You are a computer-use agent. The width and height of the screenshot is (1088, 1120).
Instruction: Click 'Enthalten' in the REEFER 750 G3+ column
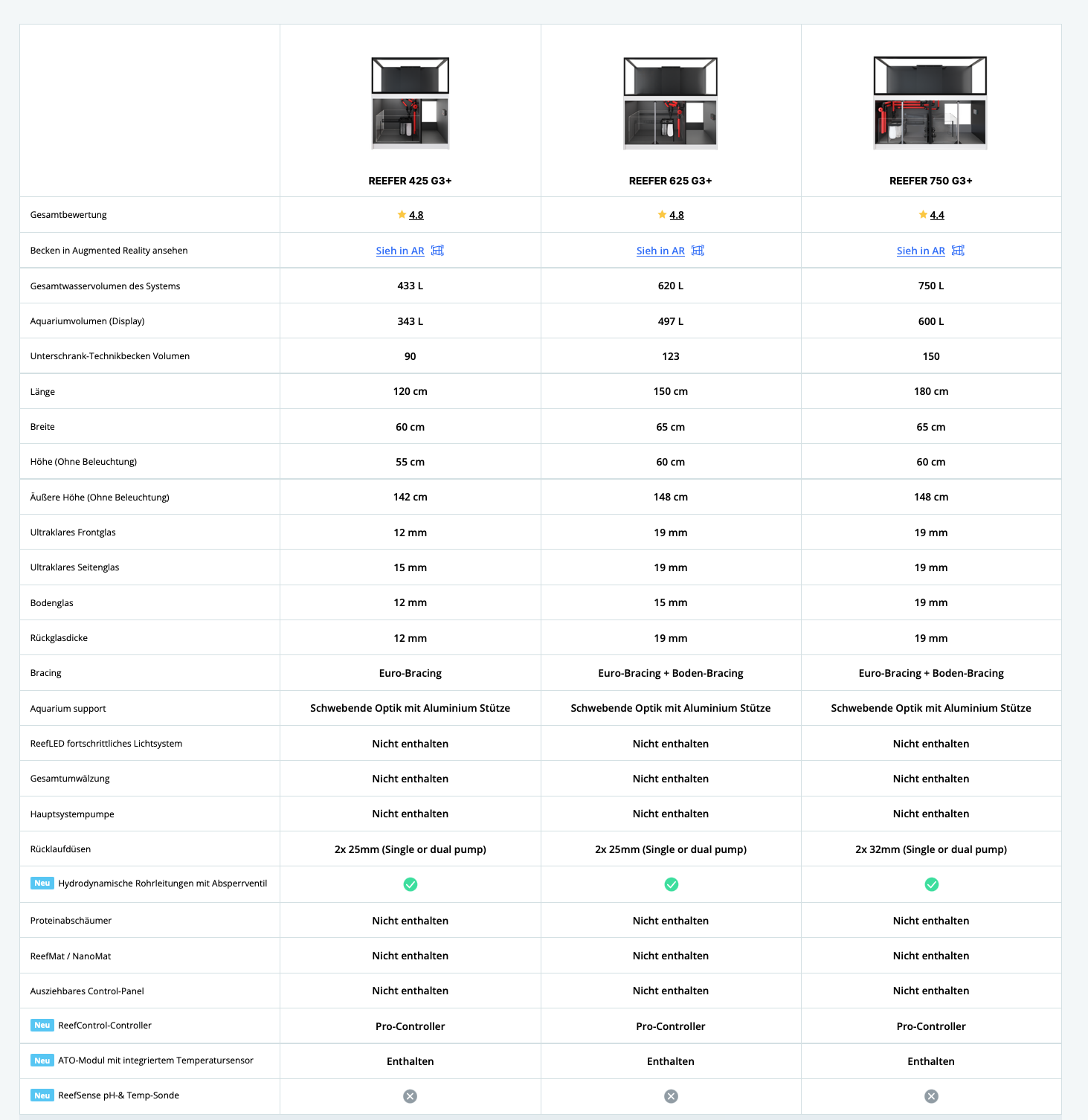pos(931,1061)
